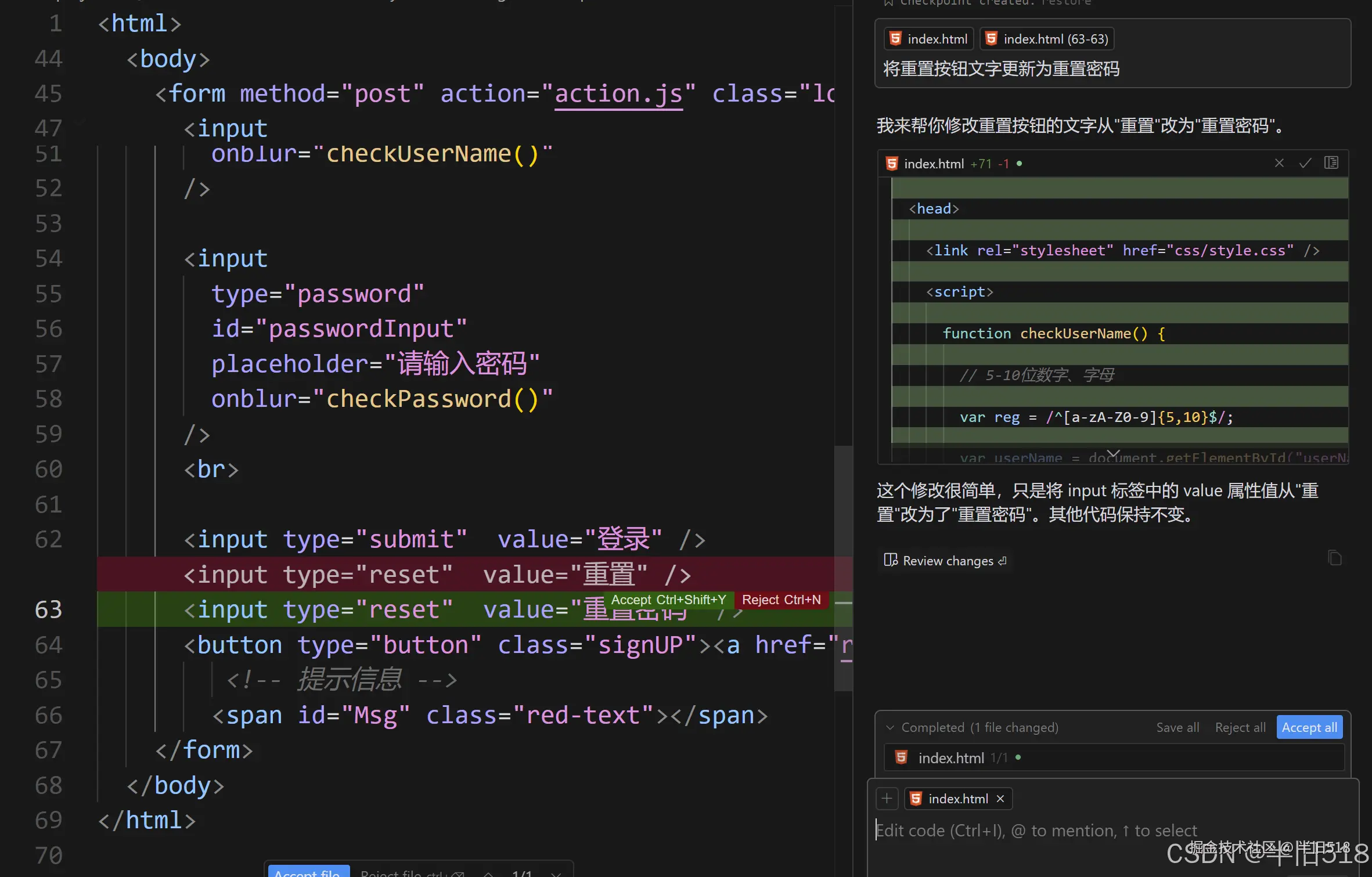The height and width of the screenshot is (877, 1372).
Task: Go to previous change with up arrow
Action: 489,874
